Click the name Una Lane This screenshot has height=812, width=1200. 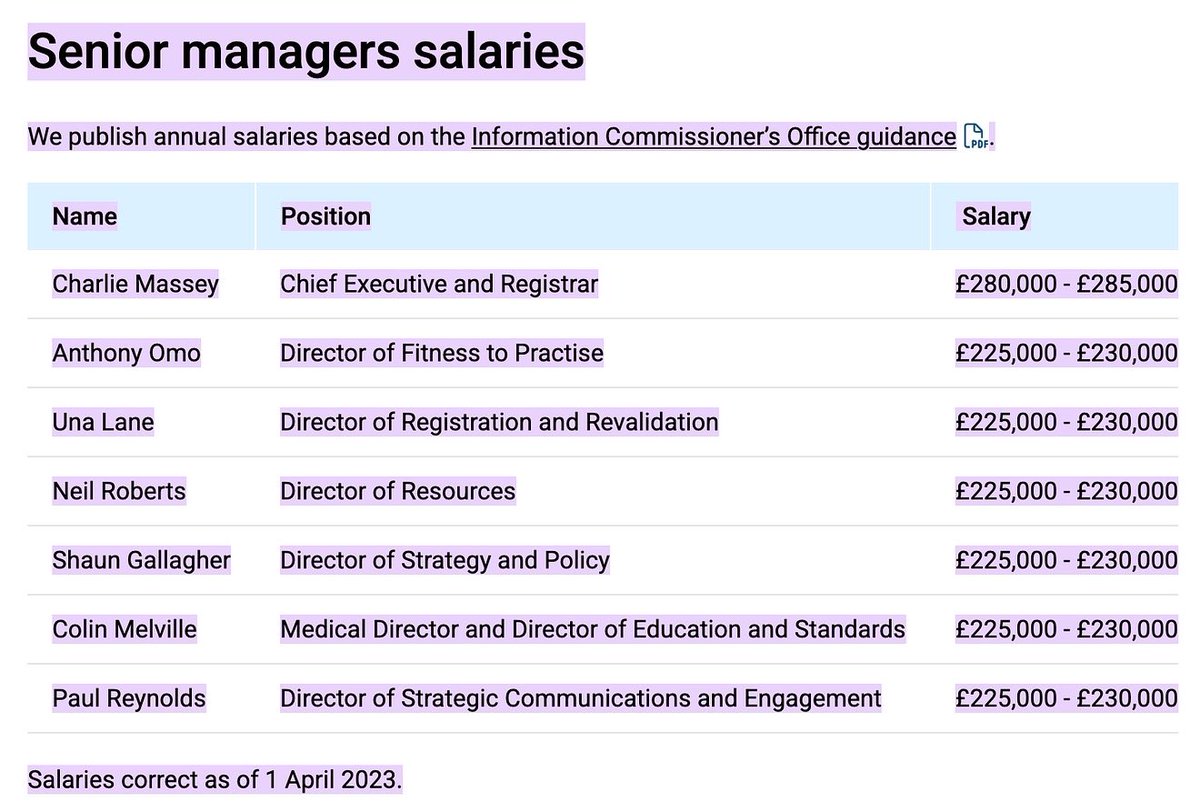tap(103, 422)
